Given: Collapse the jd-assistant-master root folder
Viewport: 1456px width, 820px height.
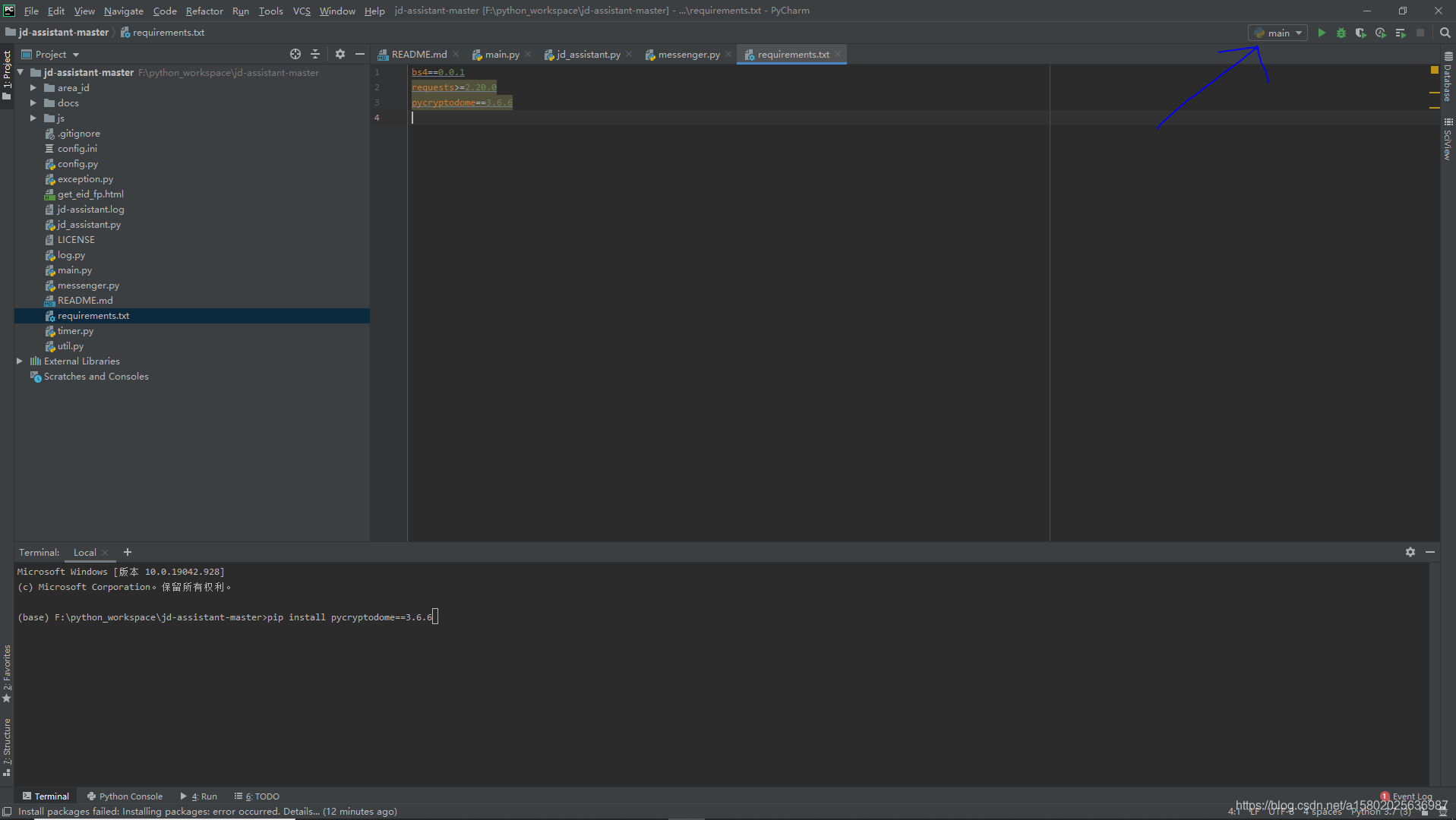Looking at the screenshot, I should (x=21, y=72).
